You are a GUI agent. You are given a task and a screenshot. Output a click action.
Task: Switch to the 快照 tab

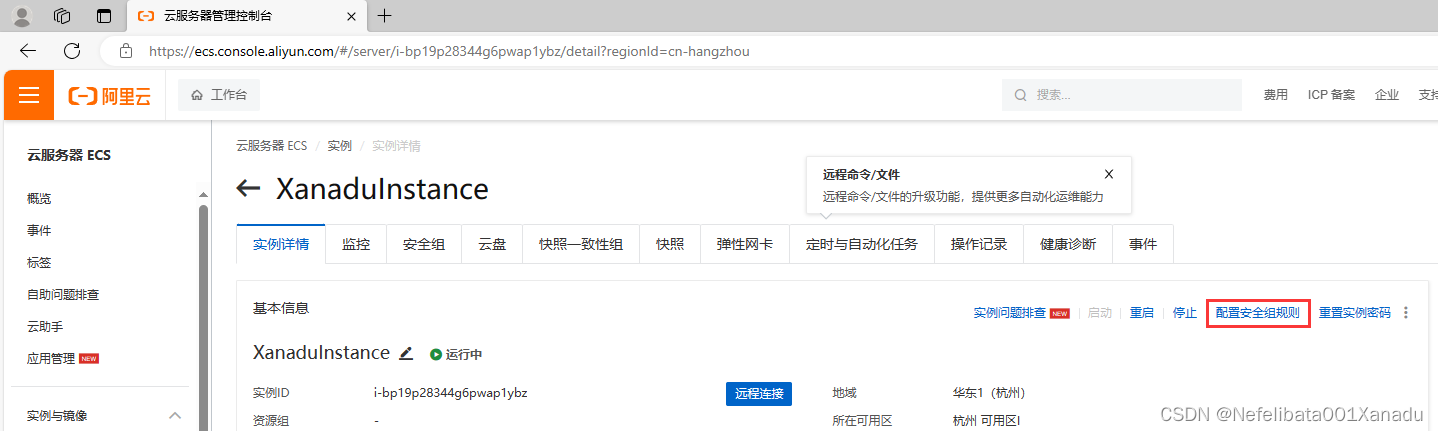tap(670, 244)
